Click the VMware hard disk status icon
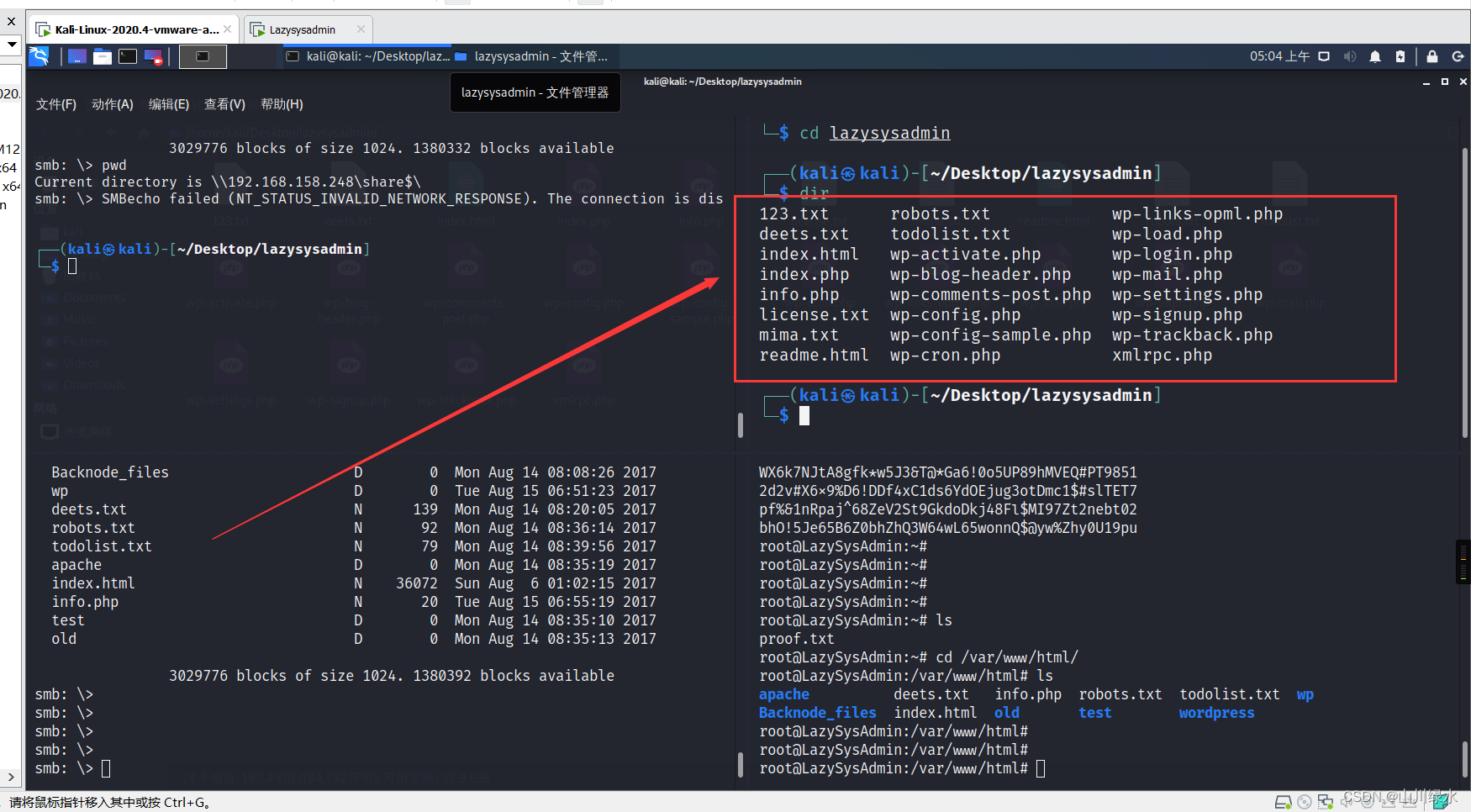The image size is (1471, 812). coord(1284,802)
